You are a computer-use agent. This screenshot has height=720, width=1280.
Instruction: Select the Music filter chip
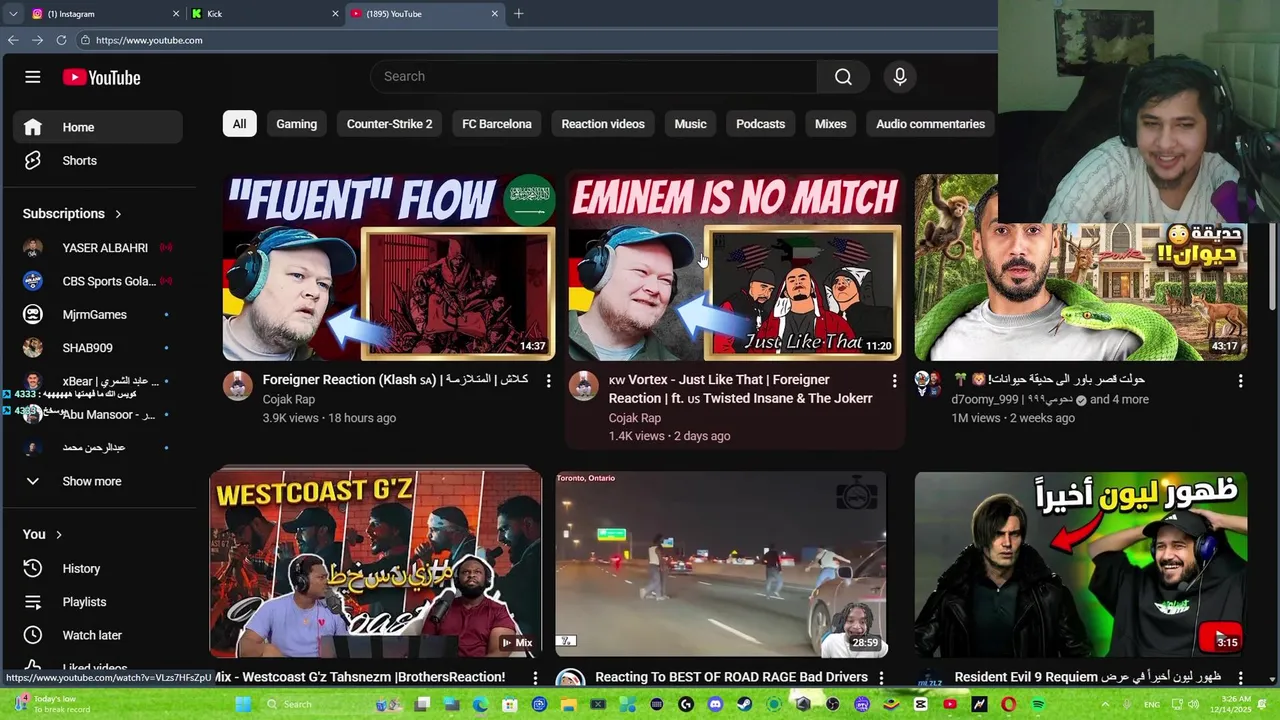pos(690,124)
